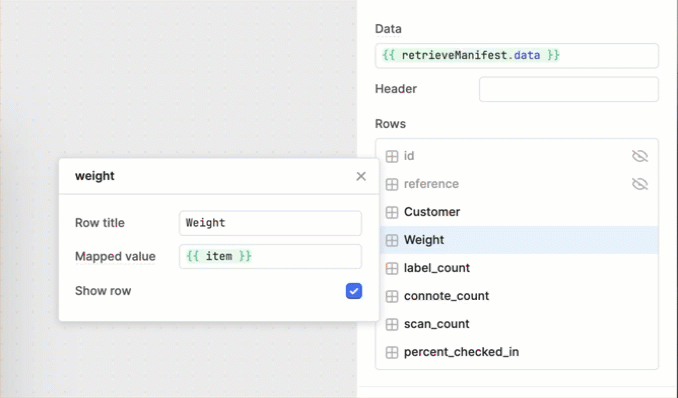
Task: Unhide the reference row with the crossed-out eye icon
Action: tap(640, 184)
